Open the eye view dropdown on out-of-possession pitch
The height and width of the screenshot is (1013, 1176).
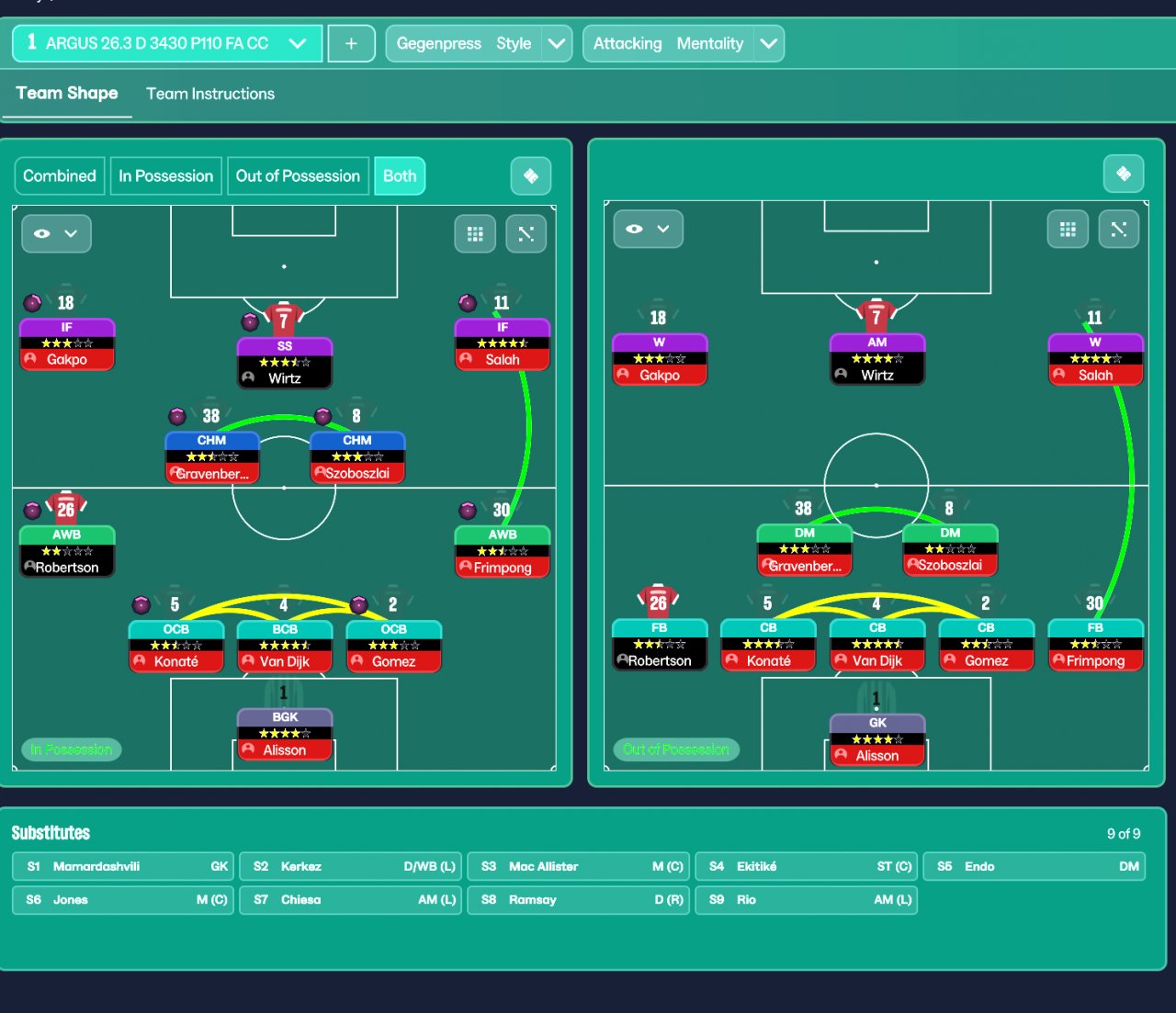point(649,229)
